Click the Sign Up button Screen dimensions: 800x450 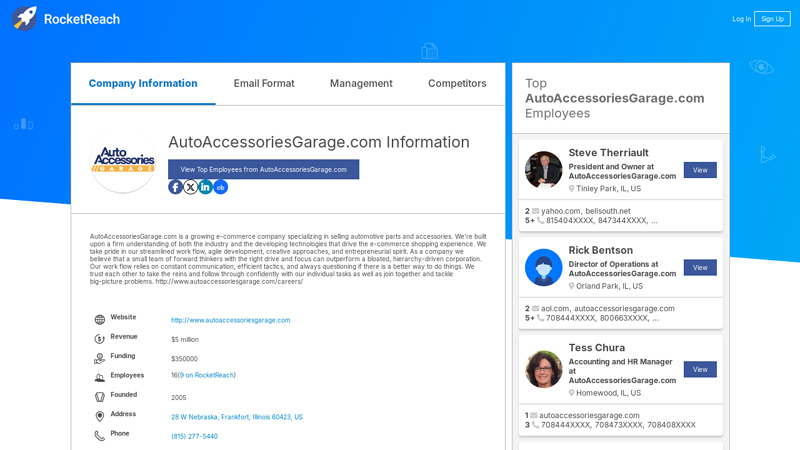tap(772, 19)
